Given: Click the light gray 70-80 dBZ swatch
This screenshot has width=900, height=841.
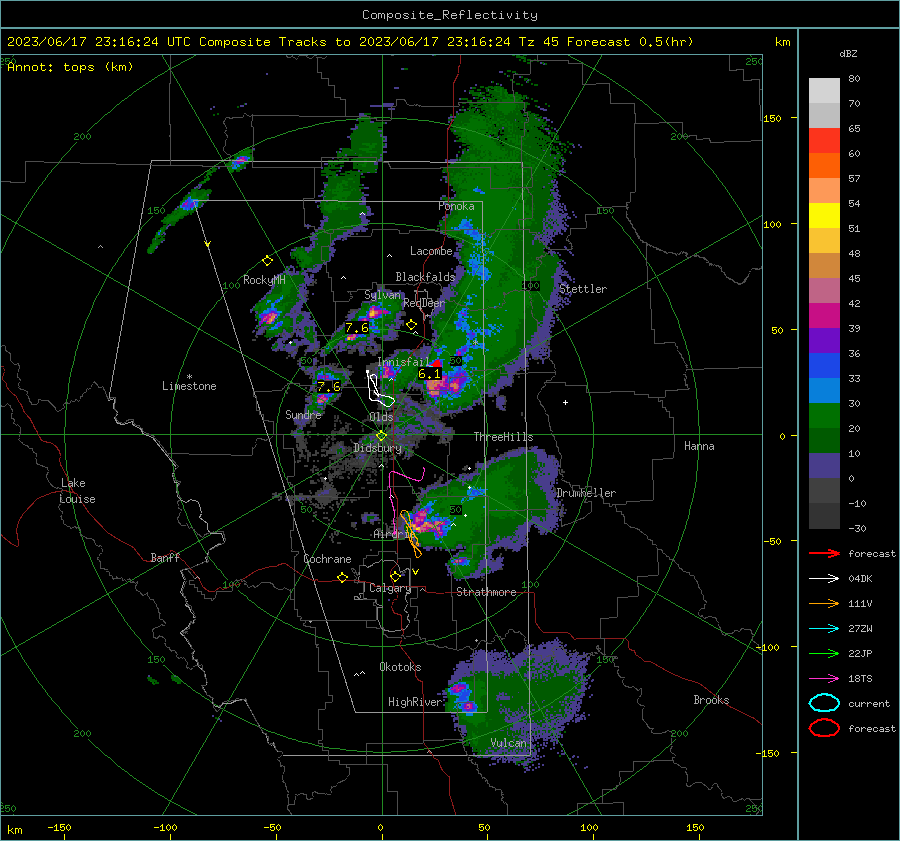Looking at the screenshot, I should coord(824,91).
